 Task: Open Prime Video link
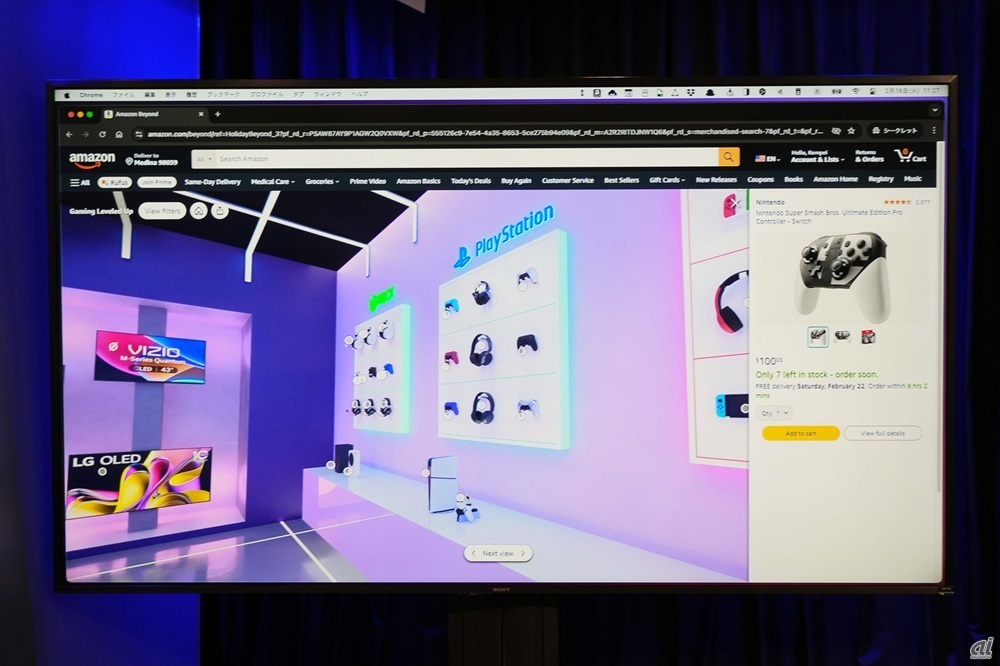[367, 181]
